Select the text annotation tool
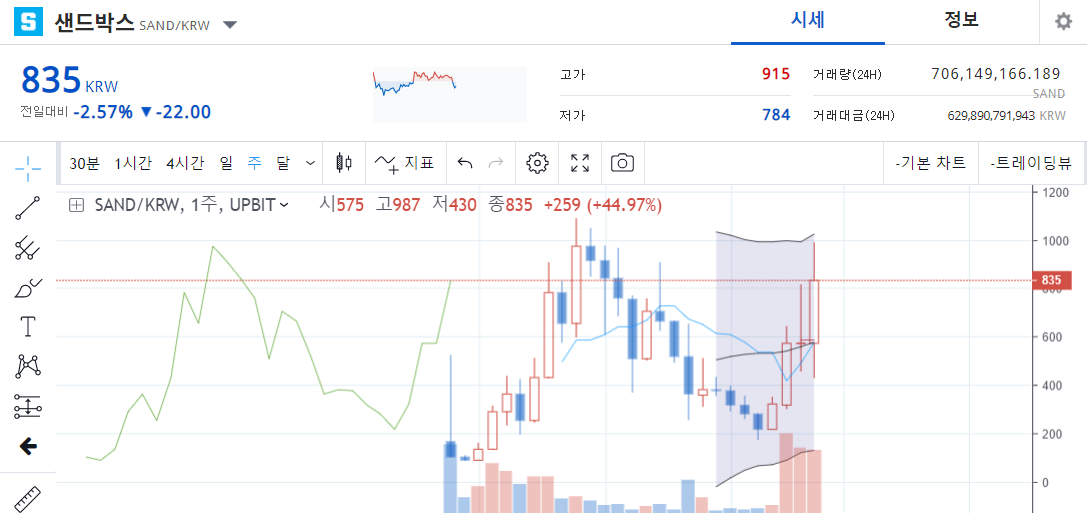1087x513 pixels. pyautogui.click(x=28, y=326)
